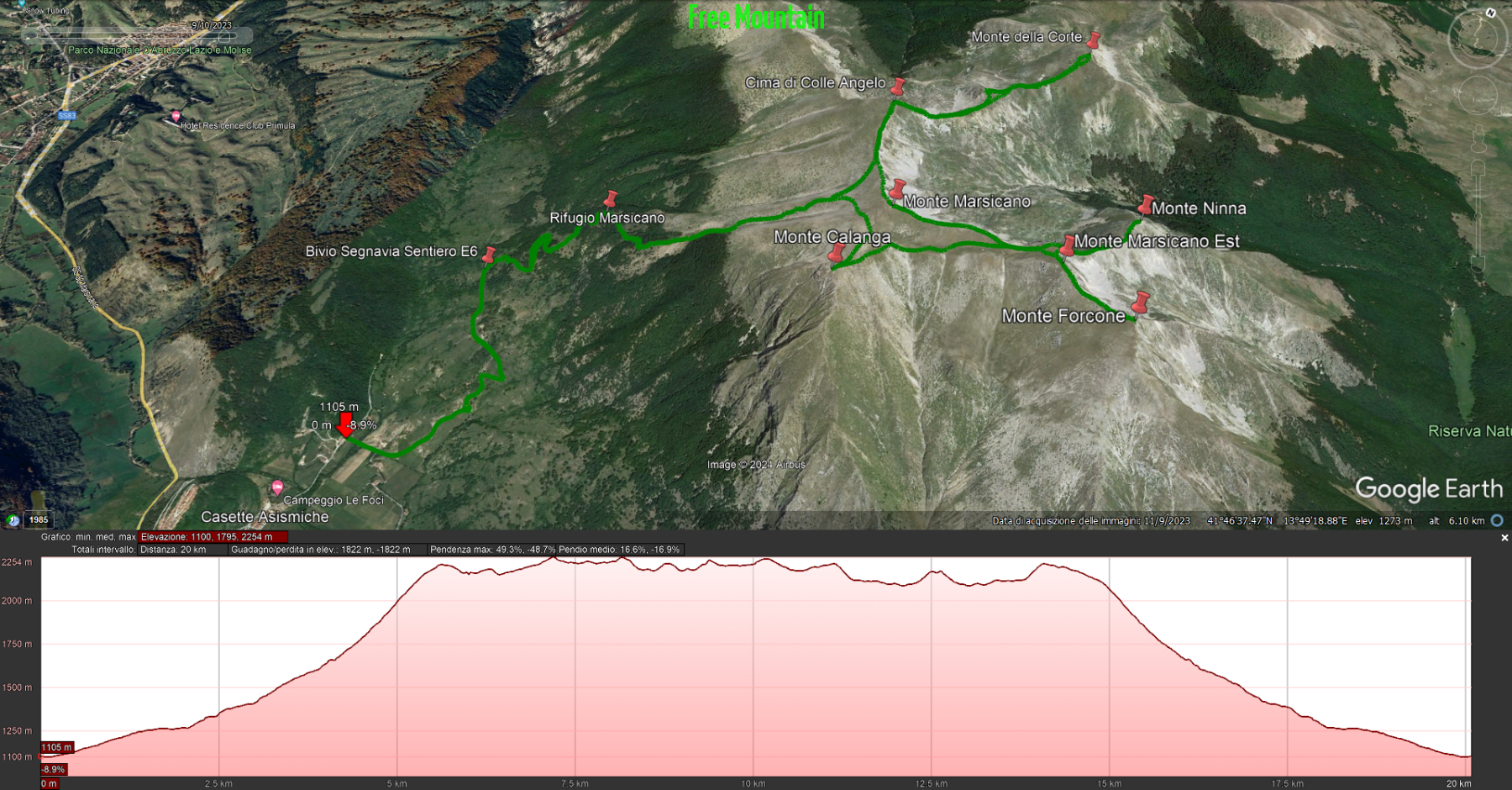Click the look-around joystick ring
1512x790 pixels.
[1478, 39]
